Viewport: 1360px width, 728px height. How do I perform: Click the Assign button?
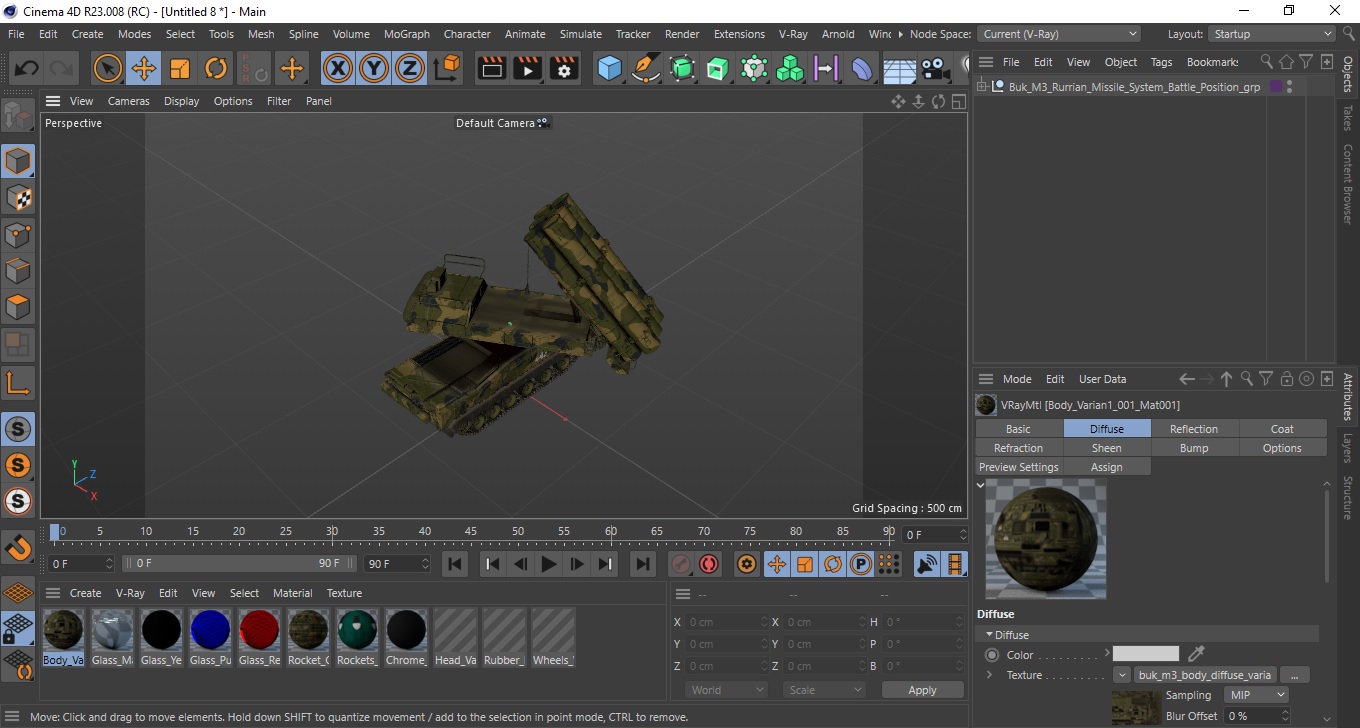pyautogui.click(x=1106, y=467)
